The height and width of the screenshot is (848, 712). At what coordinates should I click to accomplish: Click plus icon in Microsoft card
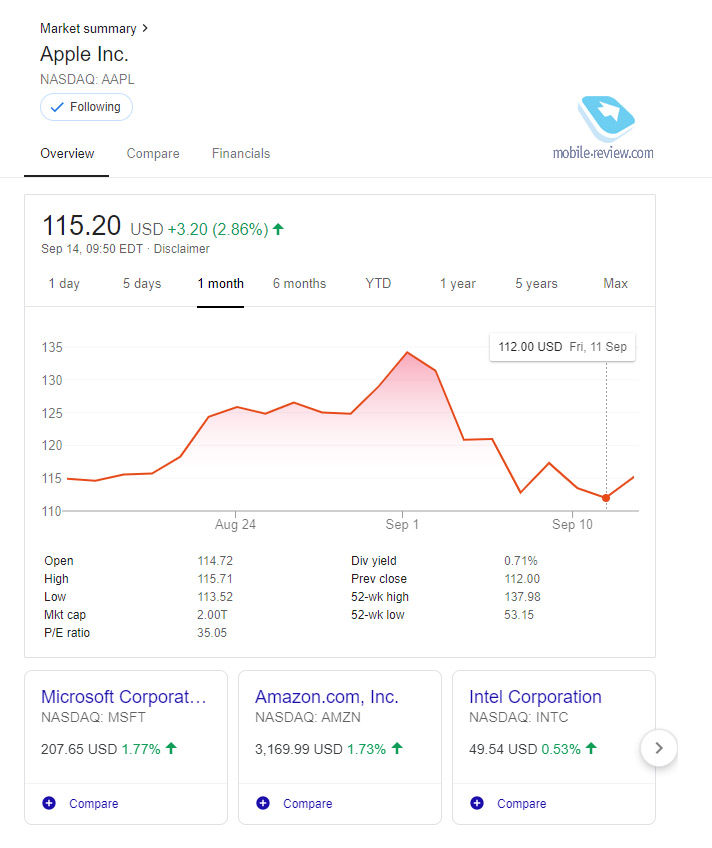click(x=49, y=803)
